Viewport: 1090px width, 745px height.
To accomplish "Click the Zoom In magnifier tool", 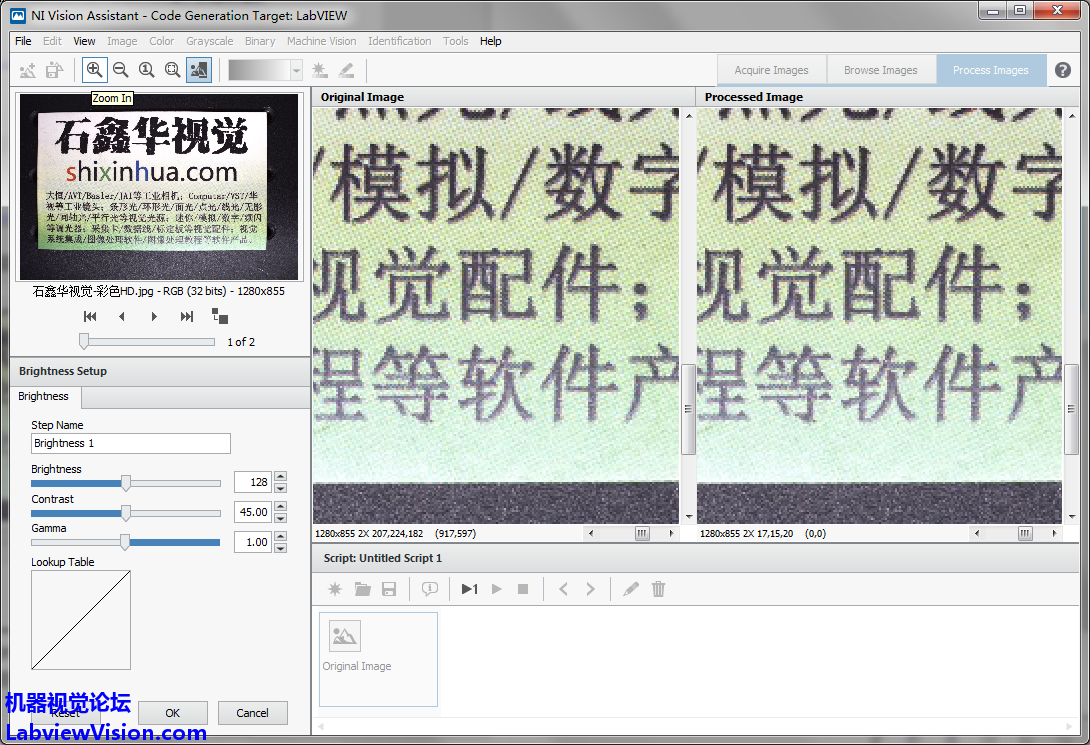I will point(95,70).
